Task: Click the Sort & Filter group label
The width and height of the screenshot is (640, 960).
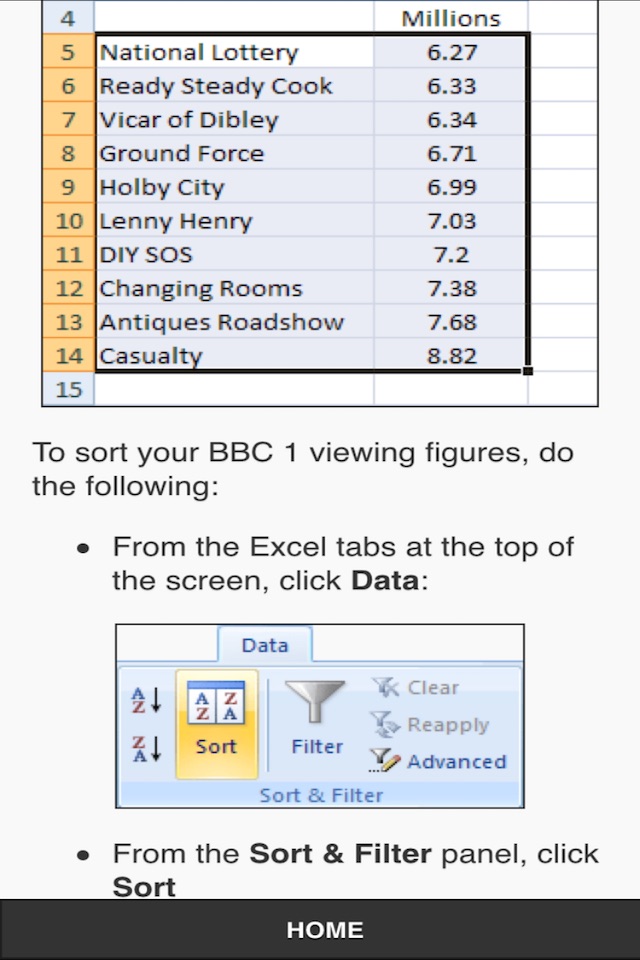Action: [321, 795]
